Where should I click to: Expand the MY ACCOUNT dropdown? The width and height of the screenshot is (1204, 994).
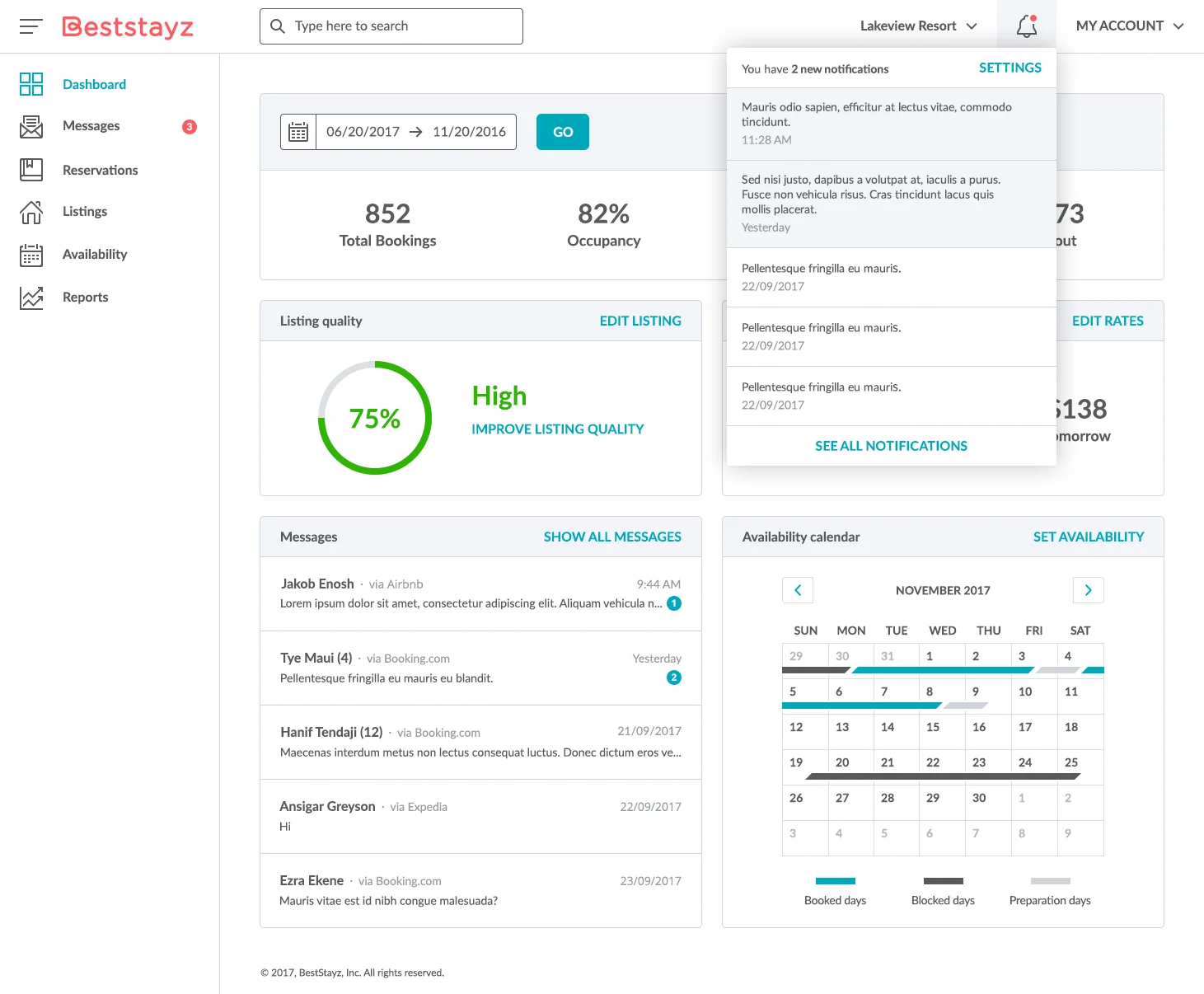tap(1129, 26)
